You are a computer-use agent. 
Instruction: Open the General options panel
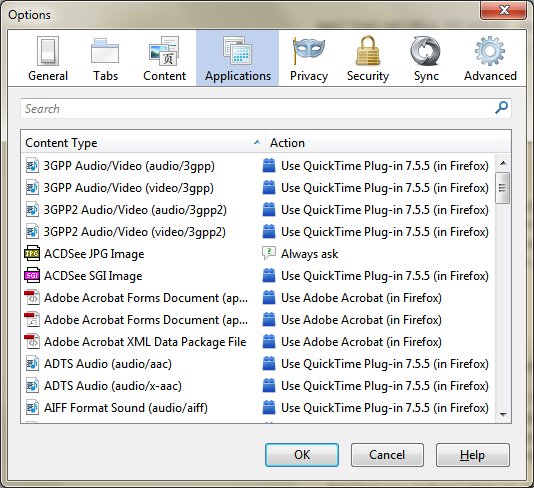tap(48, 58)
